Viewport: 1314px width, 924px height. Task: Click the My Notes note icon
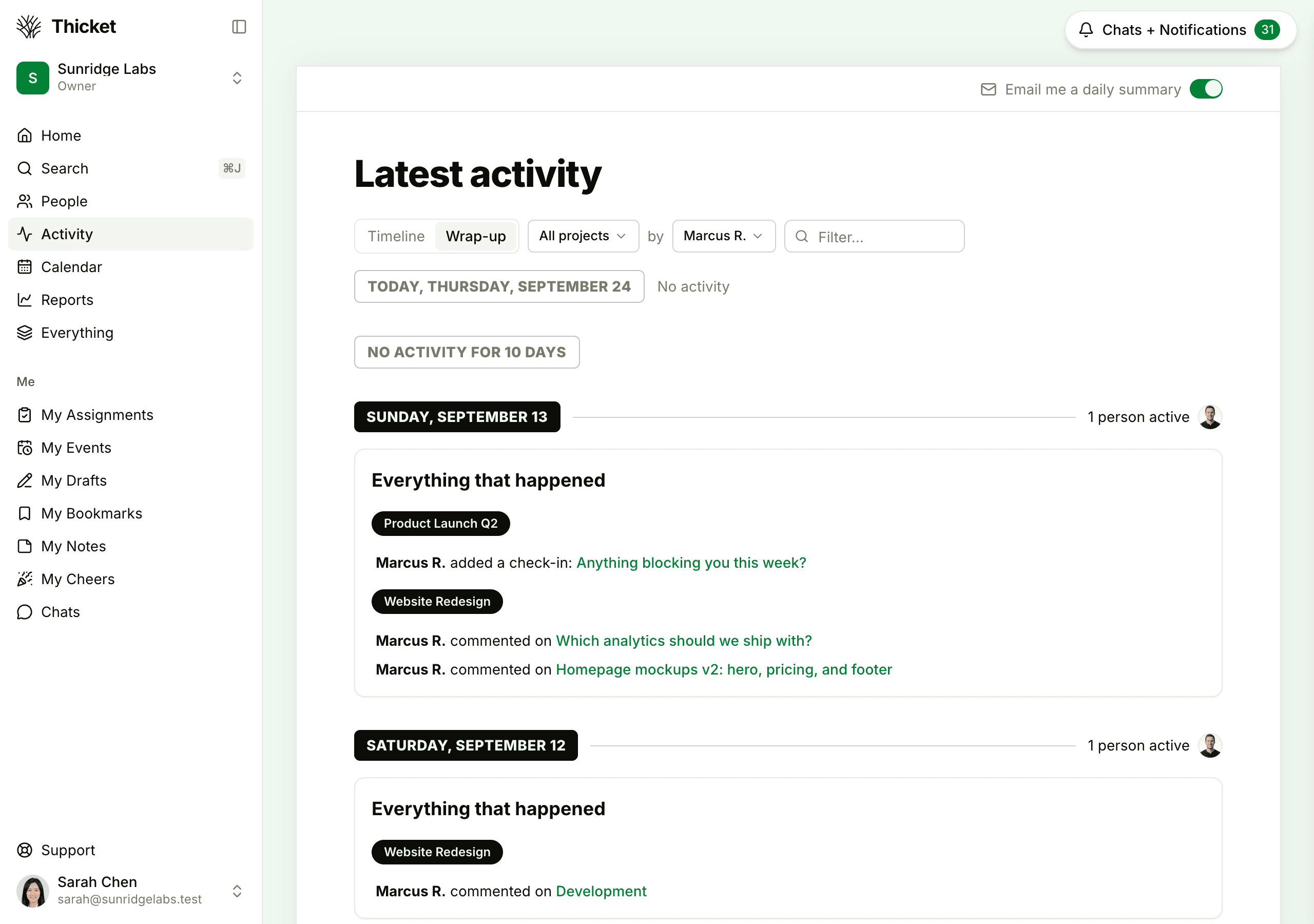point(25,546)
